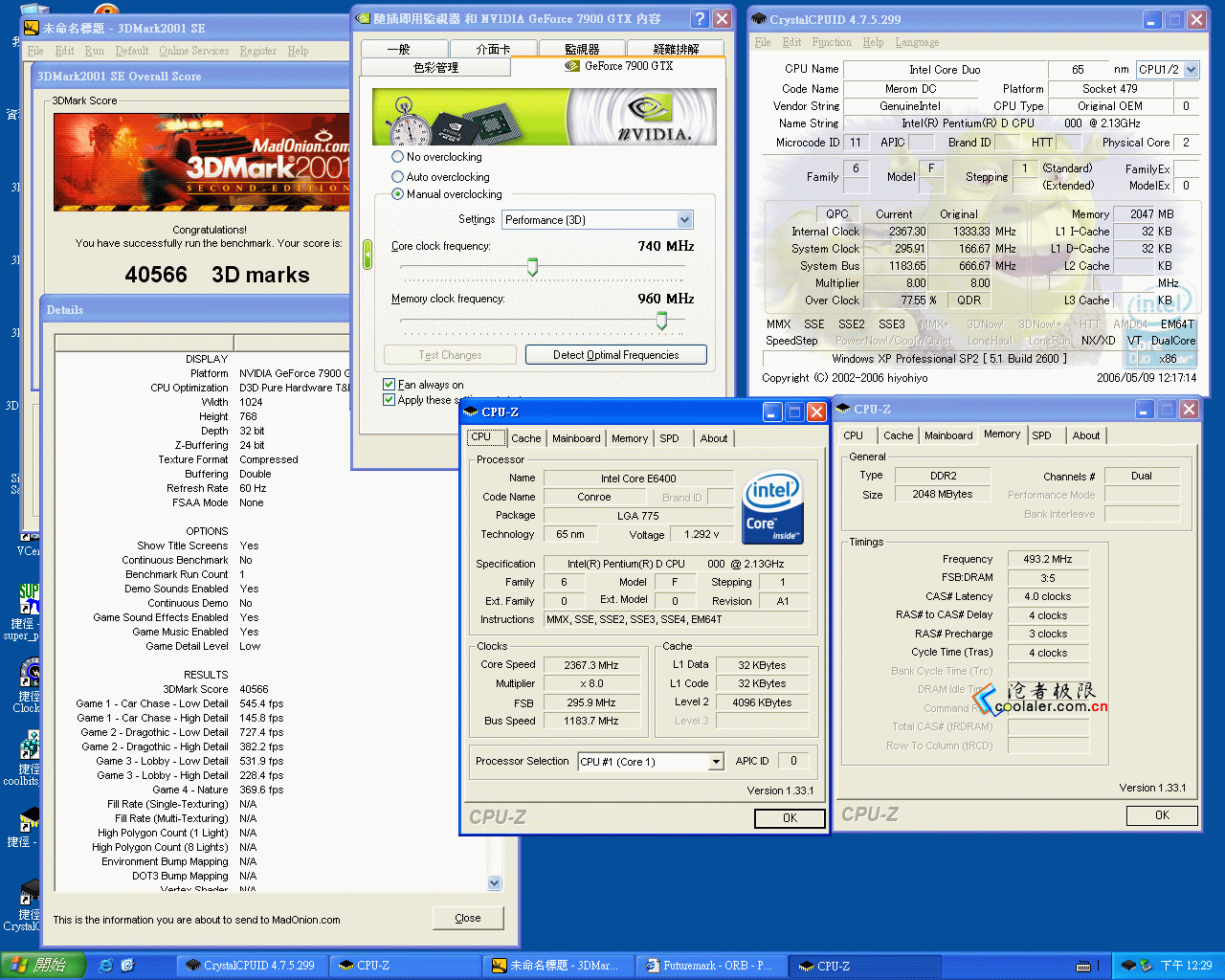Toggle the Apply these settings checkbox

coord(389,399)
